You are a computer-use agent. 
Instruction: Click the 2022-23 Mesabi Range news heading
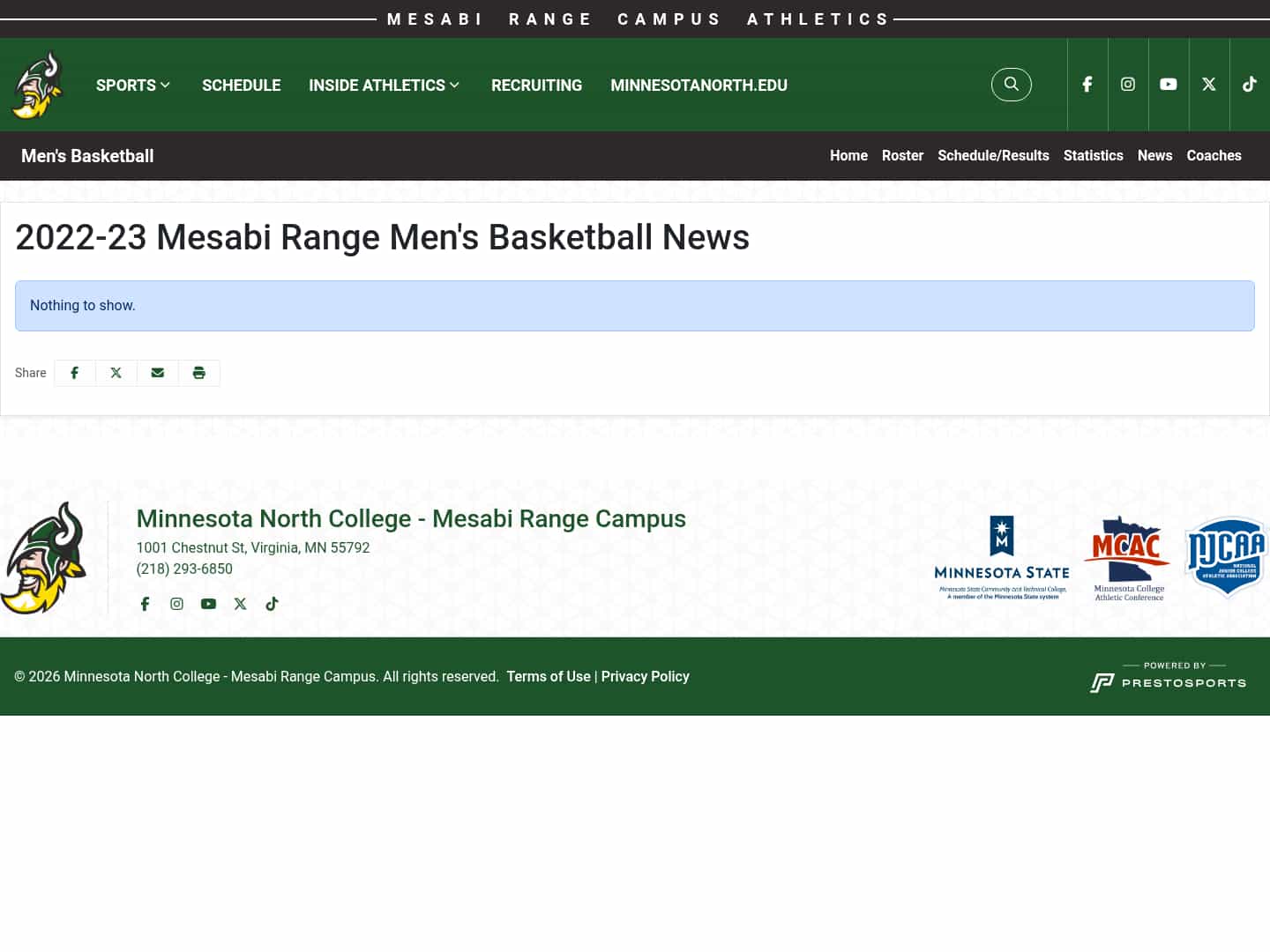click(382, 237)
